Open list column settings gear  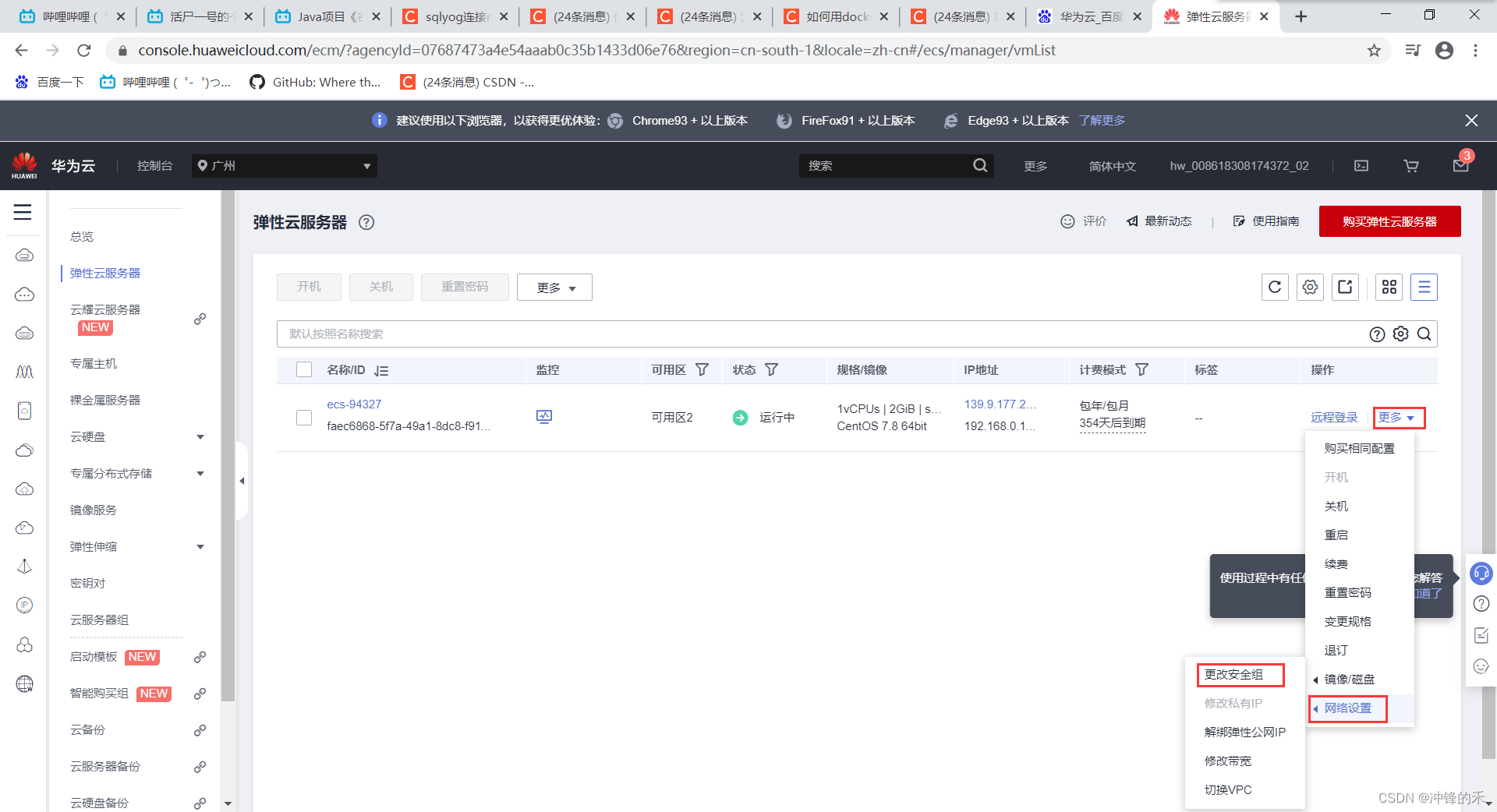tap(1310, 287)
